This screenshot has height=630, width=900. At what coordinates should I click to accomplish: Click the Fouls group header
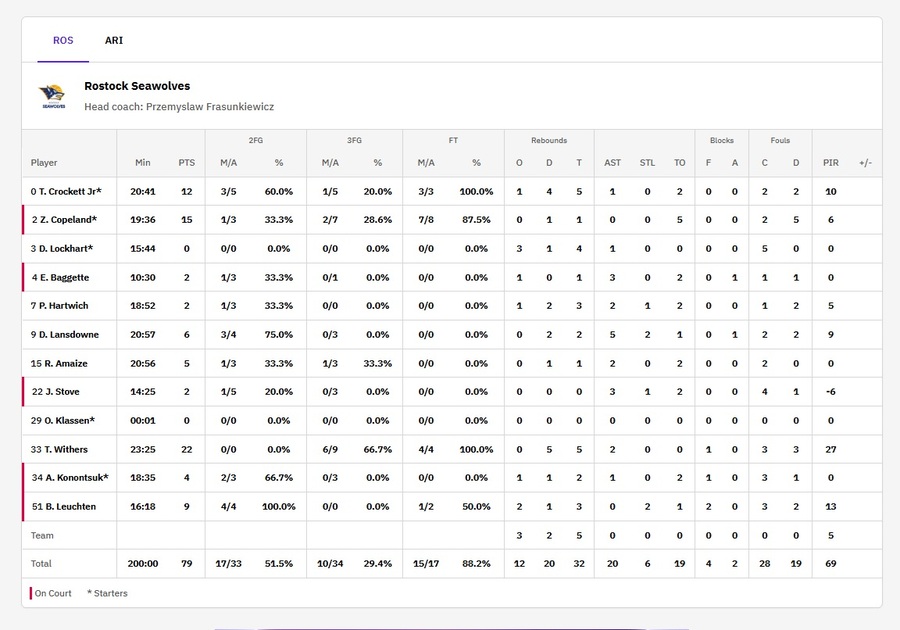pyautogui.click(x=781, y=141)
